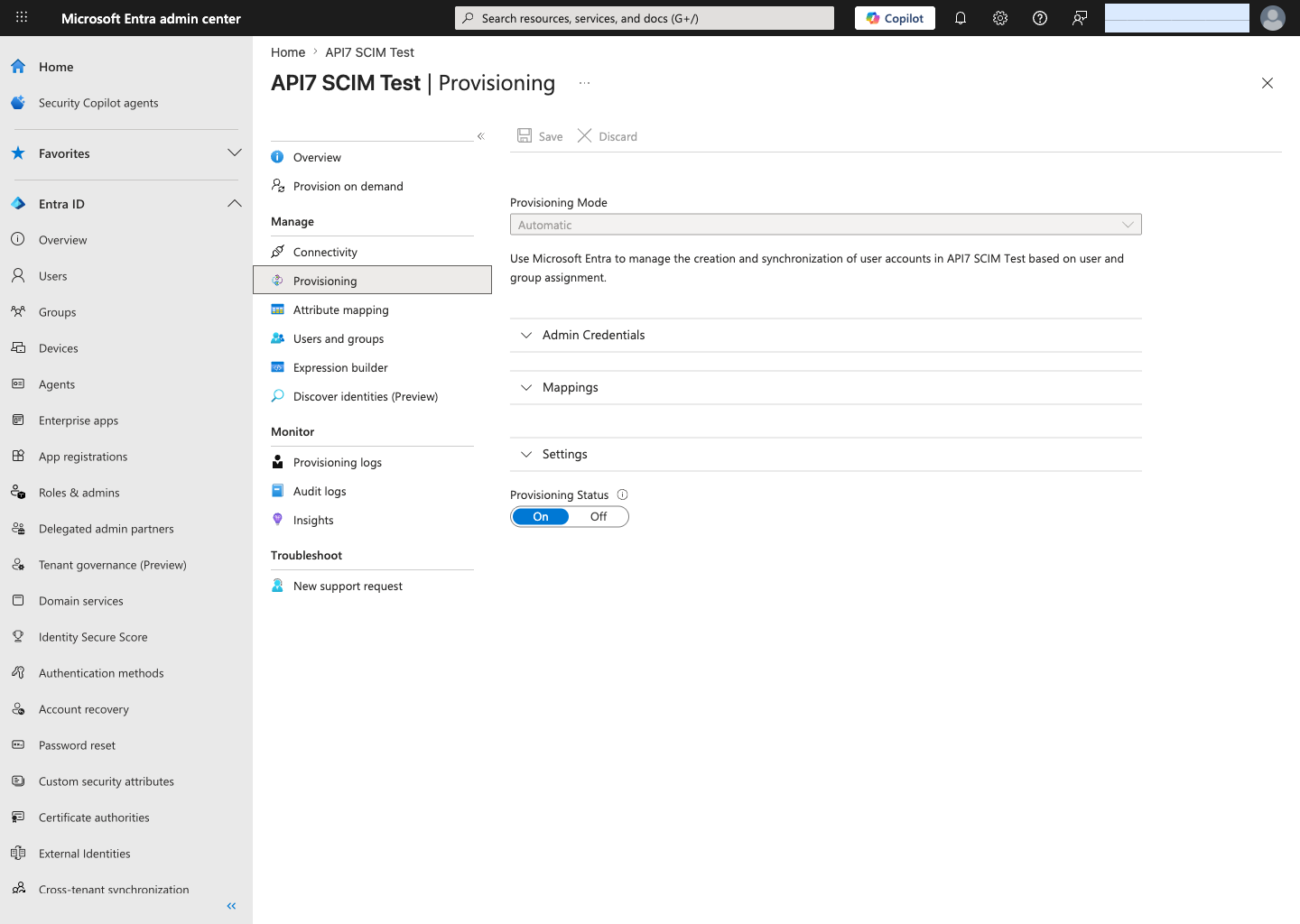
Task: Open the feedback icon in header
Action: coord(1080,18)
